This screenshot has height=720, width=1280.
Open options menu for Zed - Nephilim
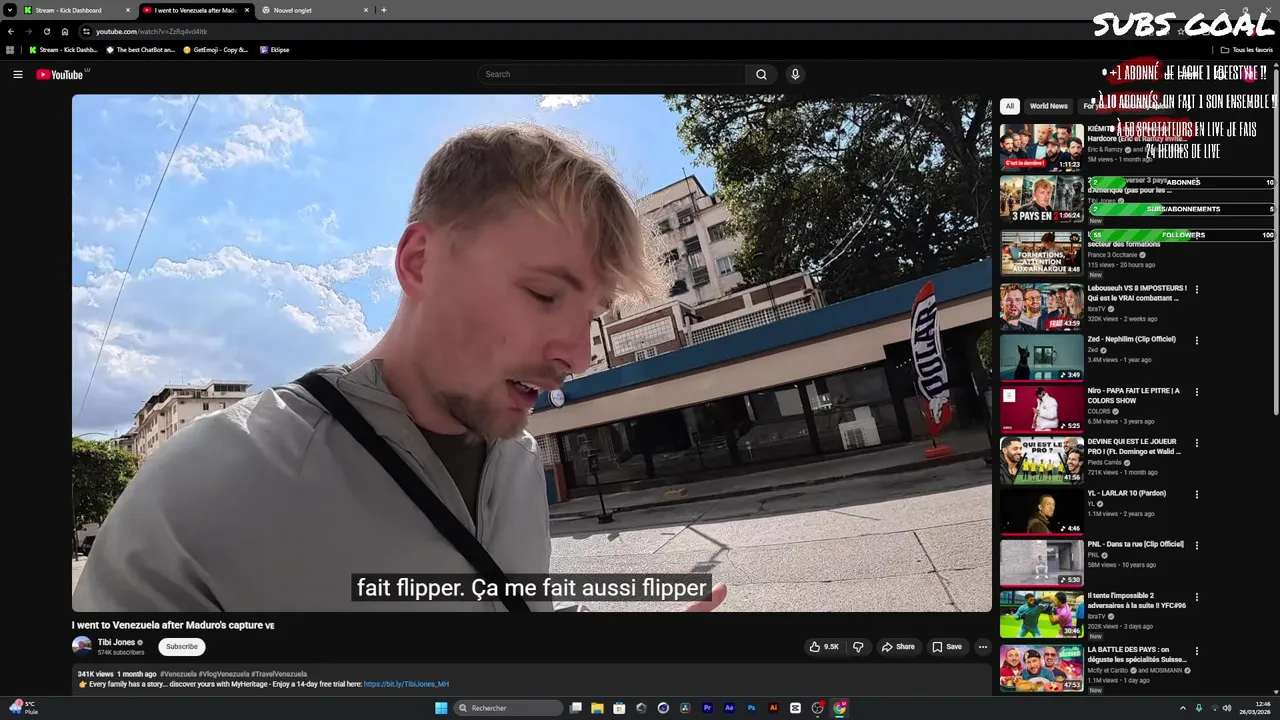(1196, 341)
